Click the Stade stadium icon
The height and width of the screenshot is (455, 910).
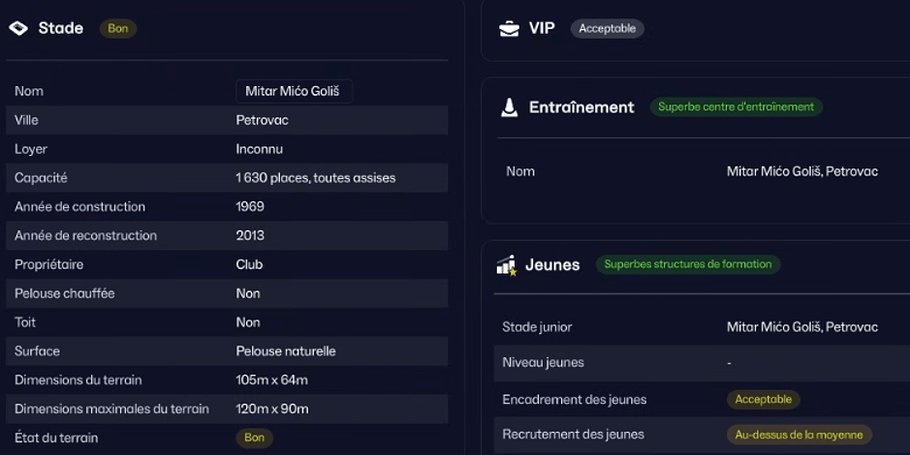18,28
